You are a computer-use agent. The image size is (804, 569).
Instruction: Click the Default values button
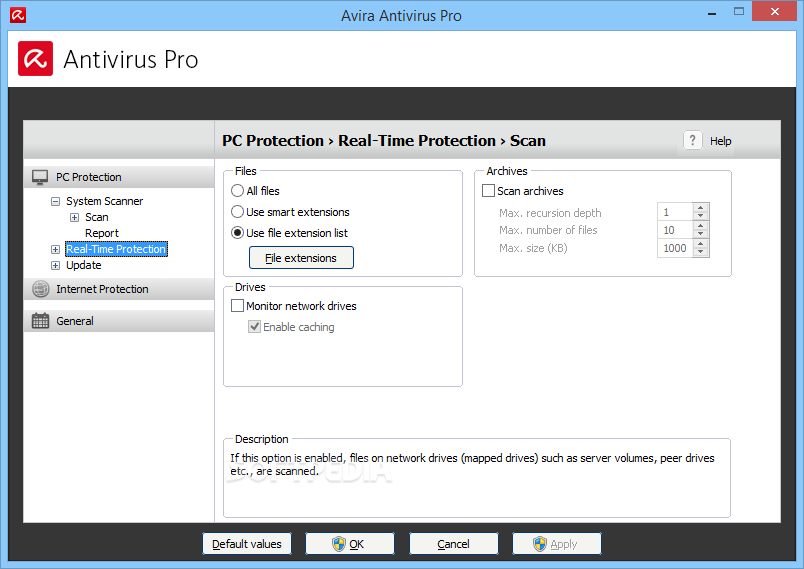tap(247, 544)
